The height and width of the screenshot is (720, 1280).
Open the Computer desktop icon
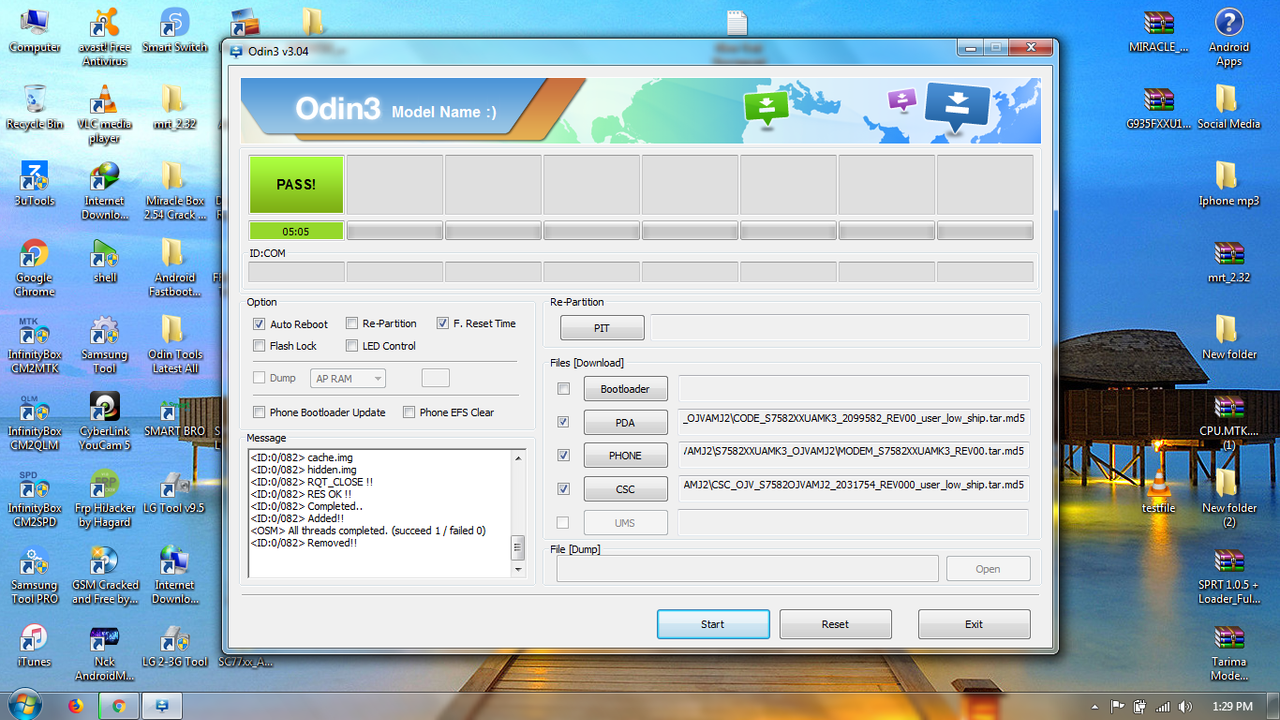(34, 30)
